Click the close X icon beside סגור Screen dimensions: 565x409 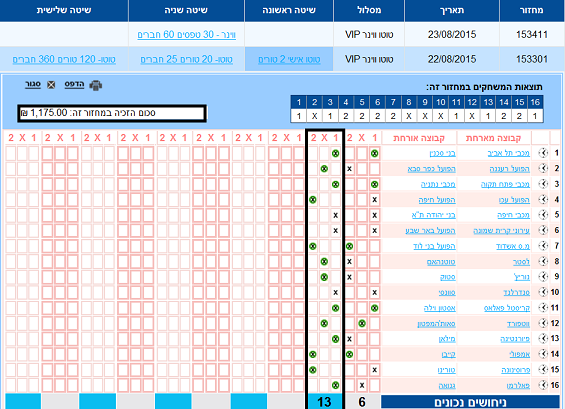coord(51,85)
